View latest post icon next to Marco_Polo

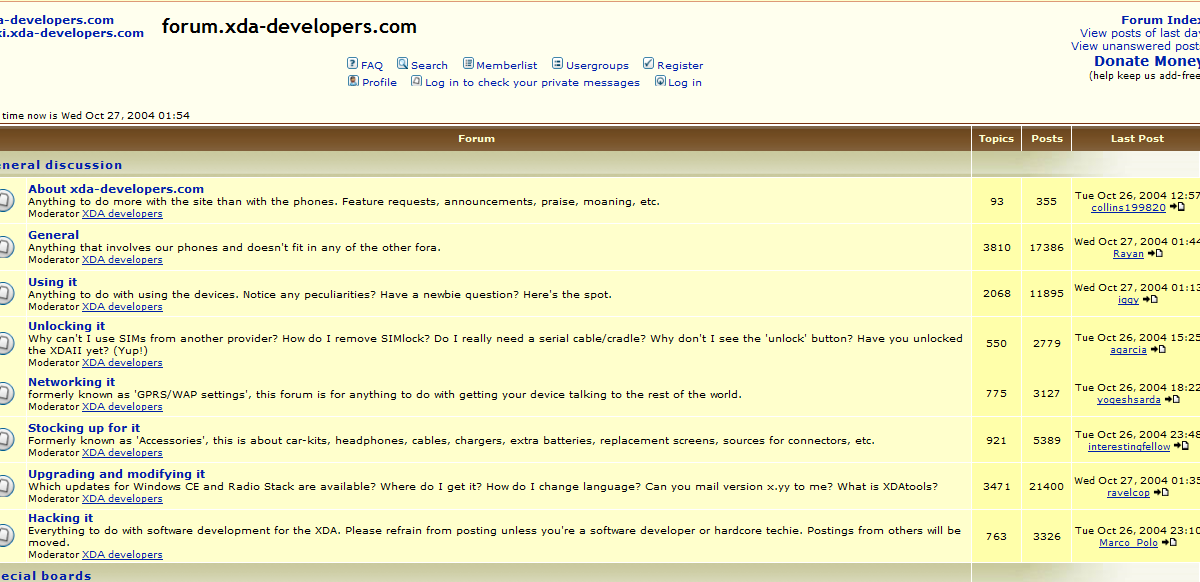click(x=1169, y=542)
